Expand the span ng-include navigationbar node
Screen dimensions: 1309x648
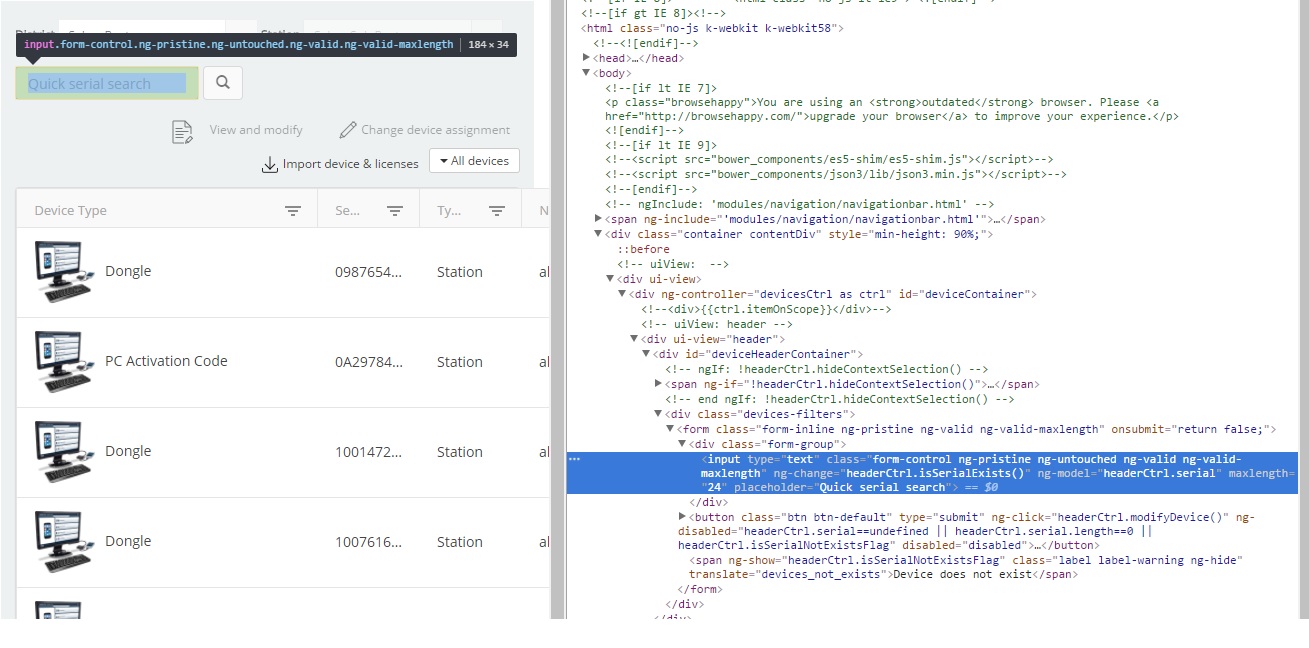pyautogui.click(x=599, y=218)
